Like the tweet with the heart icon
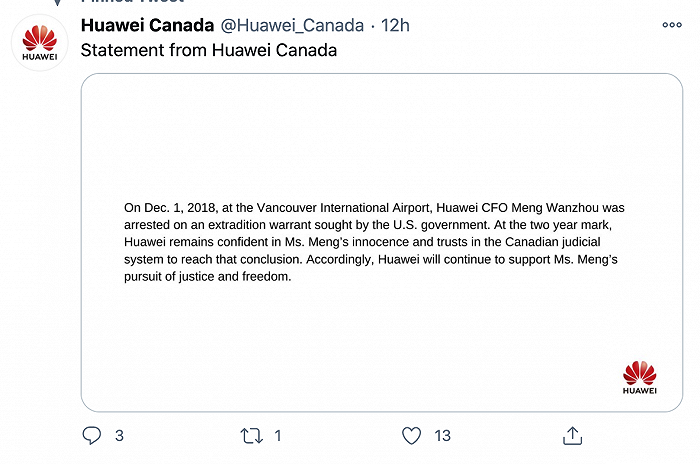This screenshot has width=700, height=464. tap(411, 436)
